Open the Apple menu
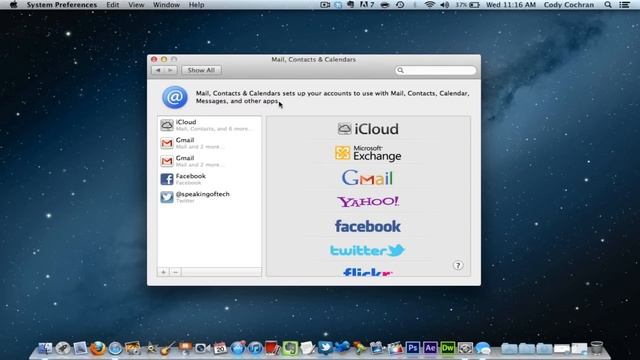The image size is (640, 360). coord(13,5)
